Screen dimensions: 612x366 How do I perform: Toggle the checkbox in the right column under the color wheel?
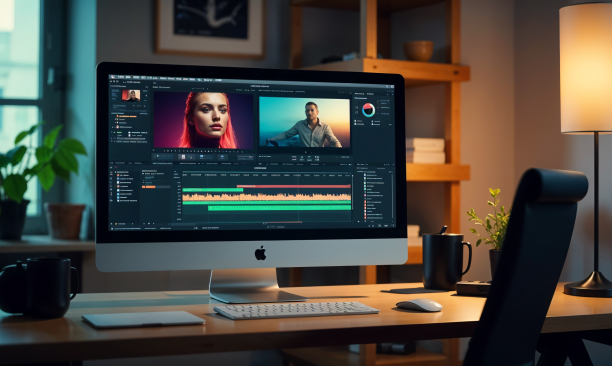pyautogui.click(x=372, y=121)
